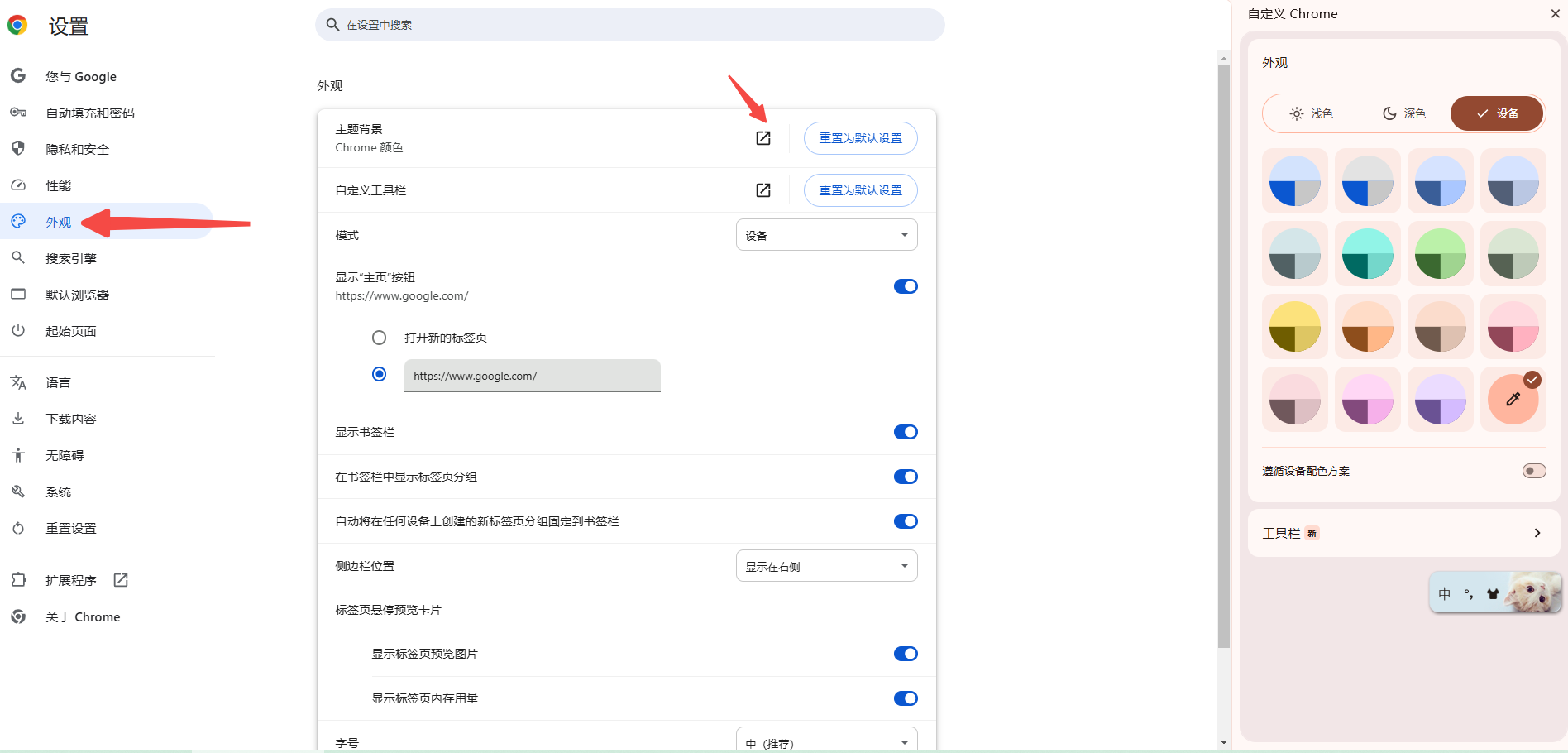Toggle 显示标签页内存用量 switch
Screen dimensions: 1568x753
[x=906, y=698]
